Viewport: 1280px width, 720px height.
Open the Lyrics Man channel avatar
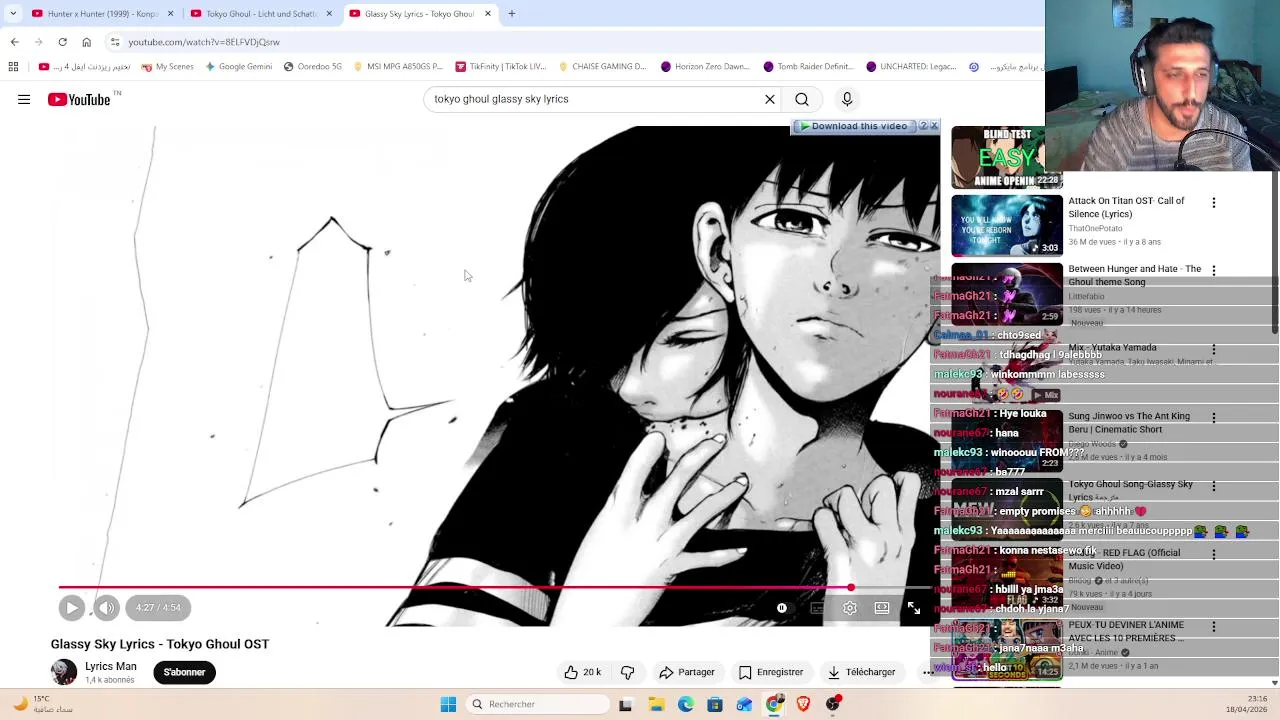point(64,672)
